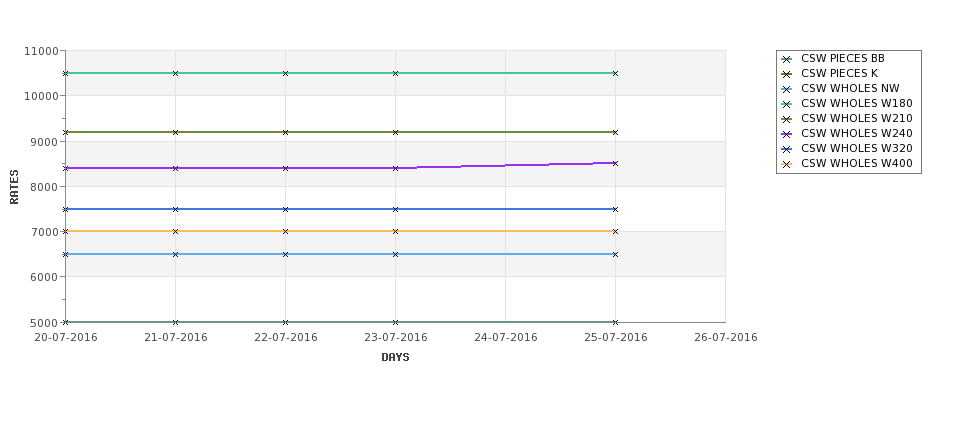Click the 7500 blue point on 22-07-2016
The height and width of the screenshot is (429, 975).
coord(285,210)
